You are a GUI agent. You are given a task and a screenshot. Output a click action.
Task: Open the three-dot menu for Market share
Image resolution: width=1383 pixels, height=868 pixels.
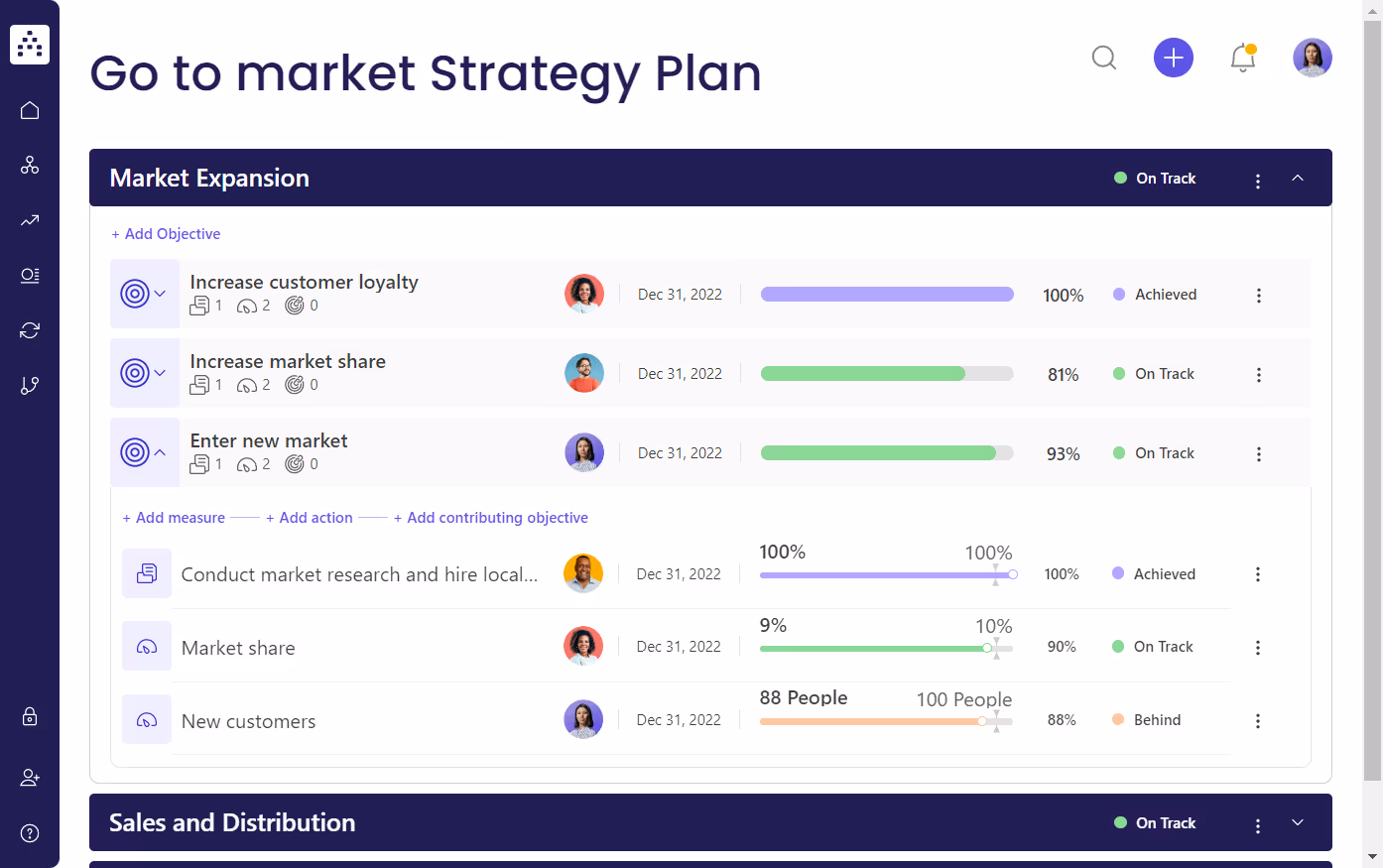pyautogui.click(x=1258, y=647)
